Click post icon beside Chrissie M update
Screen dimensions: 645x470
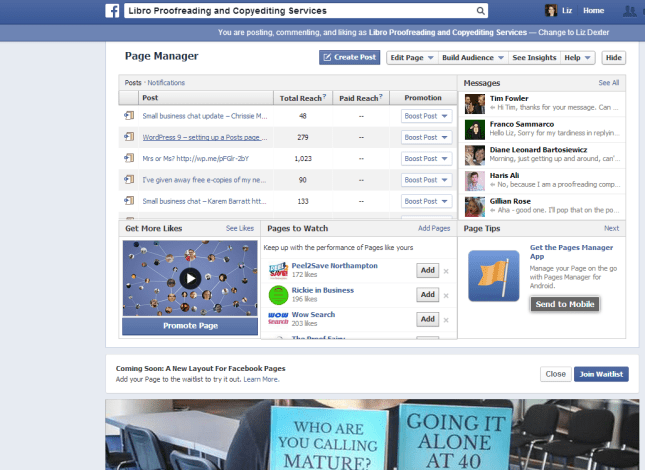click(129, 116)
